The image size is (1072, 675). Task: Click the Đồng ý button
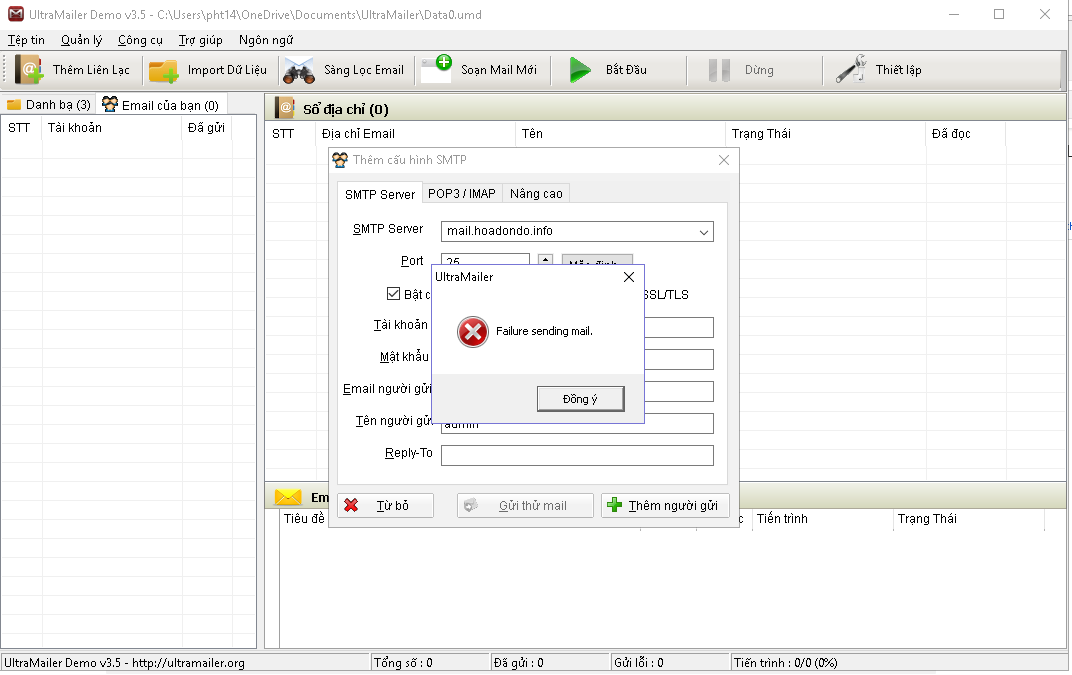click(580, 399)
